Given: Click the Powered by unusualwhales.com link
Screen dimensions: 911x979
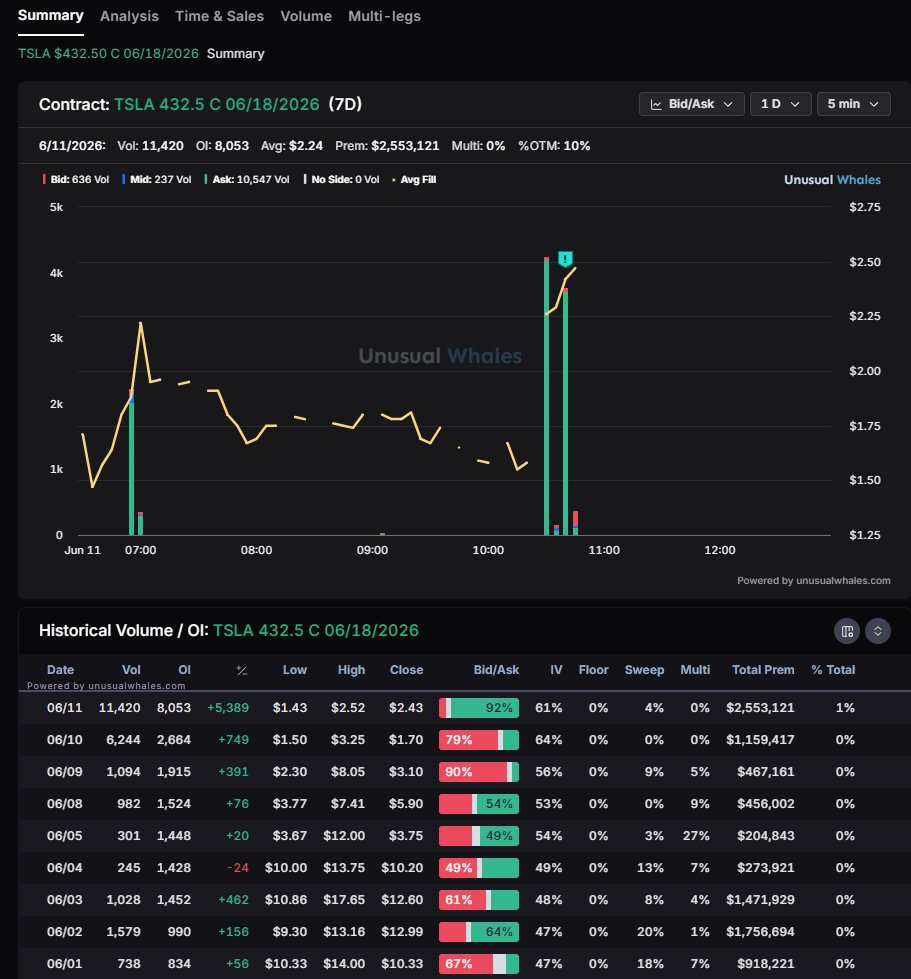Looking at the screenshot, I should 814,581.
